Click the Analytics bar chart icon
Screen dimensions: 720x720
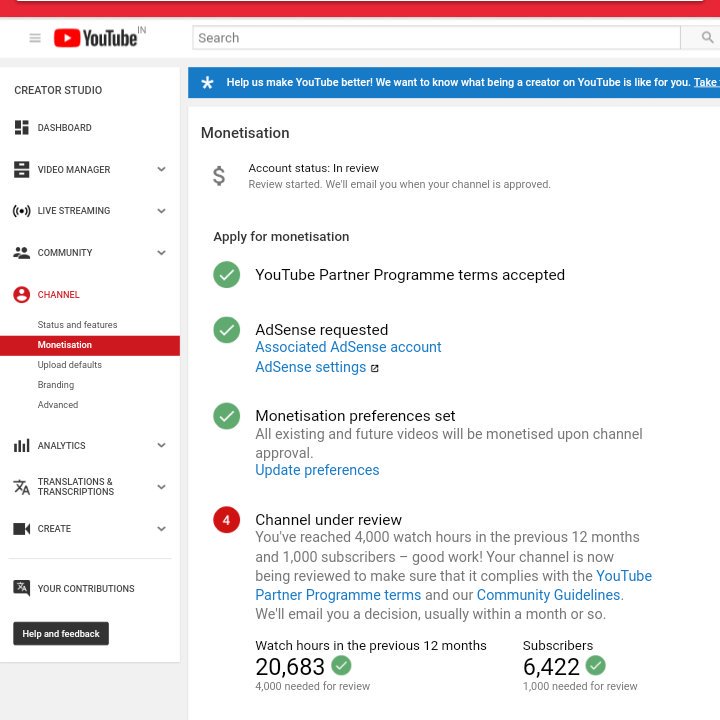[x=21, y=445]
